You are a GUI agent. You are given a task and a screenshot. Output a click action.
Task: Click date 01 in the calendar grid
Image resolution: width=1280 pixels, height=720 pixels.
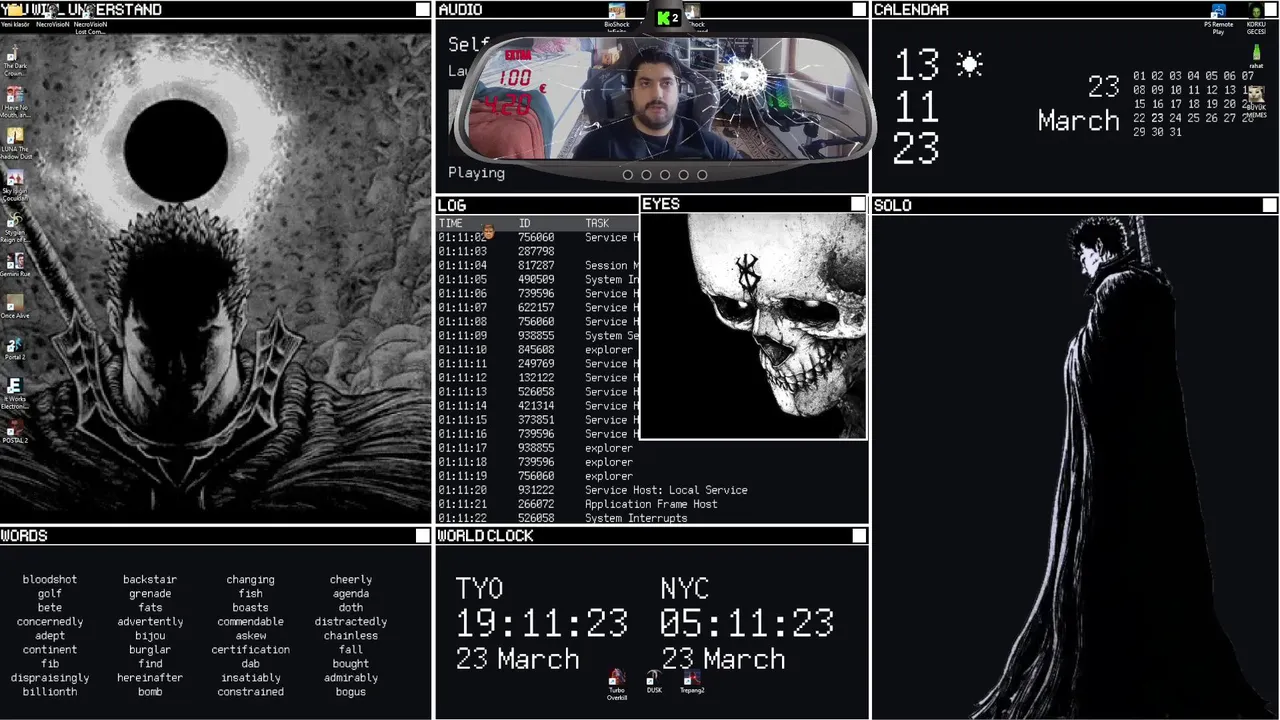1139,76
